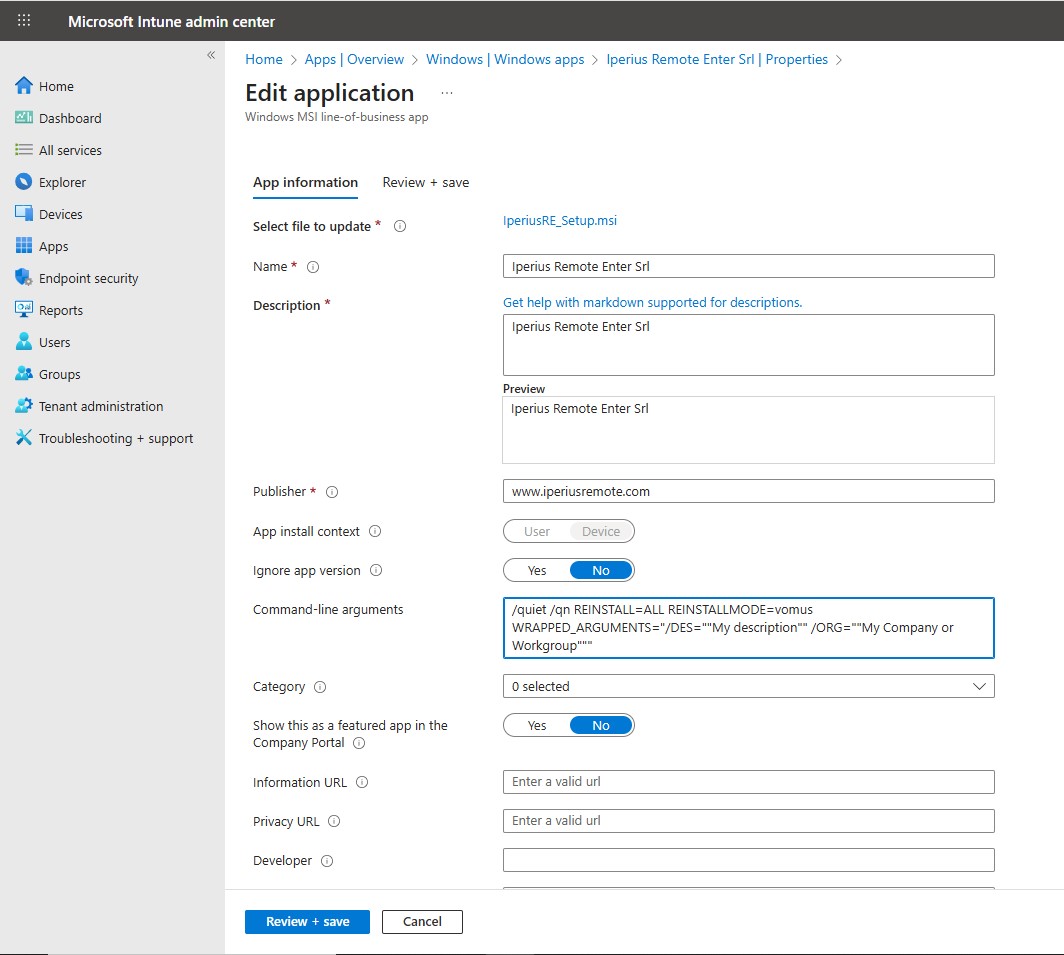Select Device for App install context

click(601, 532)
